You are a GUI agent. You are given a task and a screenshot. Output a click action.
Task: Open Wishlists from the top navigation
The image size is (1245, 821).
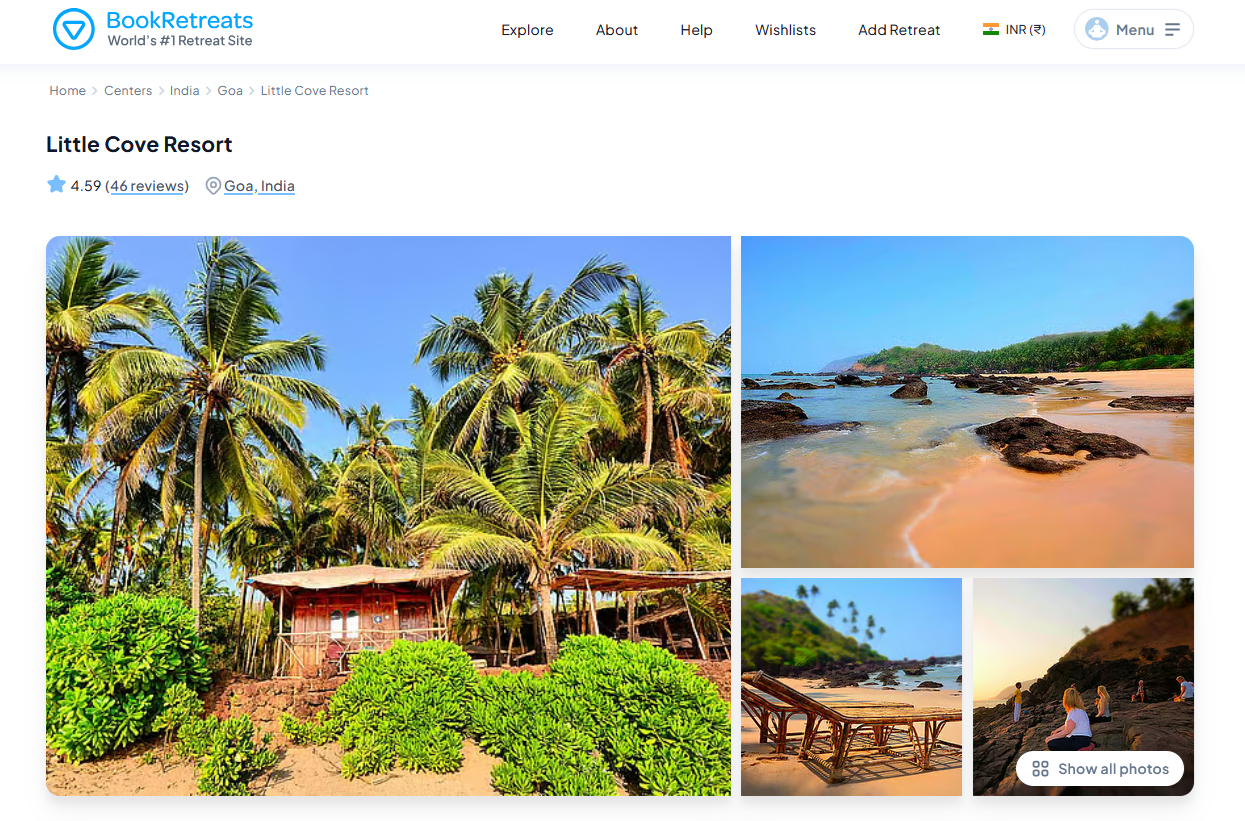tap(785, 30)
